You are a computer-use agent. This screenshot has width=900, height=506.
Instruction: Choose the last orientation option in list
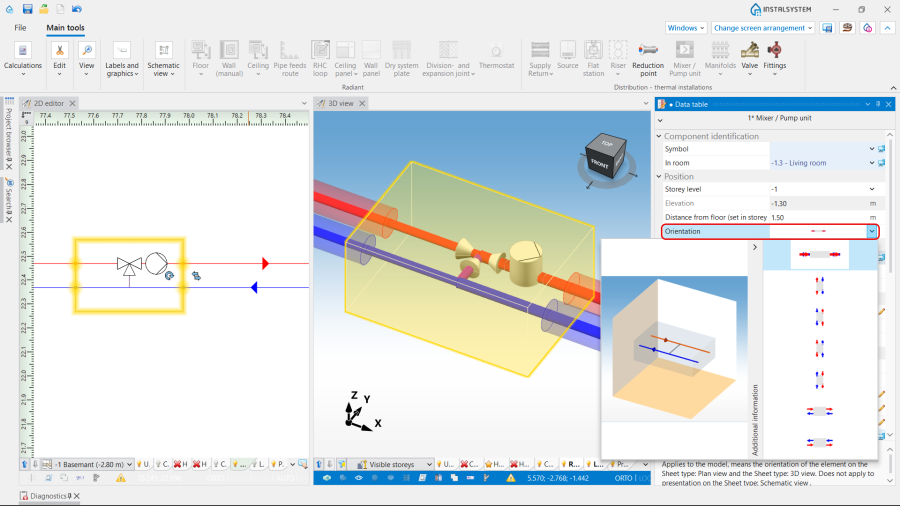tap(820, 442)
